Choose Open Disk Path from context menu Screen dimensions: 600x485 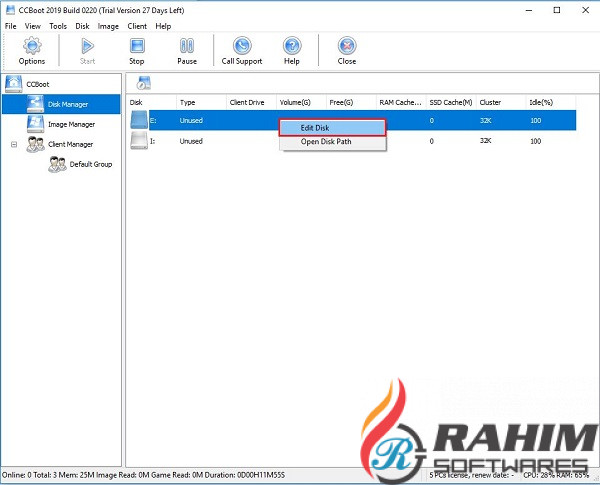[332, 142]
